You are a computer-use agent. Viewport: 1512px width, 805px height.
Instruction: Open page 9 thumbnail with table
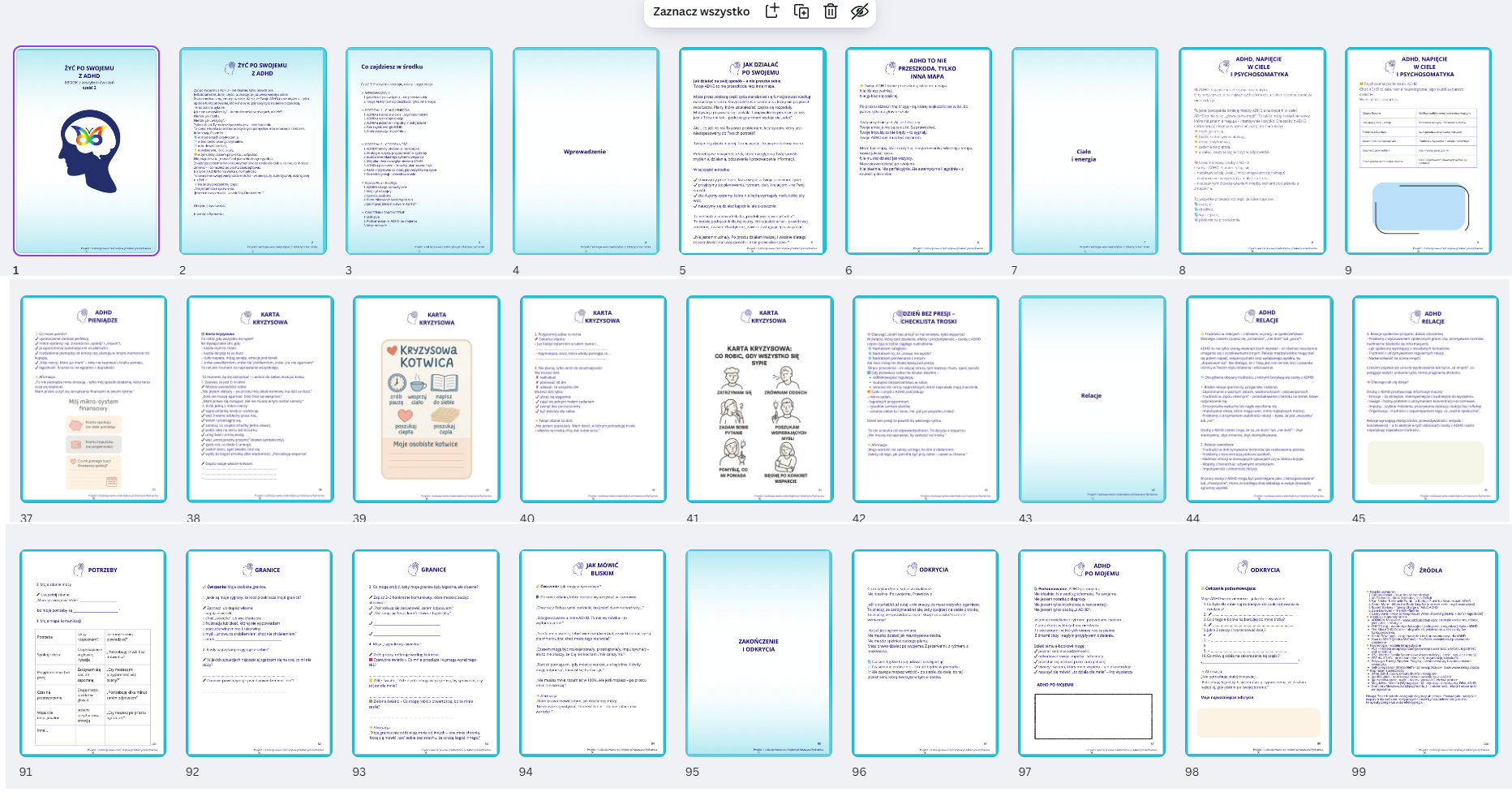tap(1418, 151)
